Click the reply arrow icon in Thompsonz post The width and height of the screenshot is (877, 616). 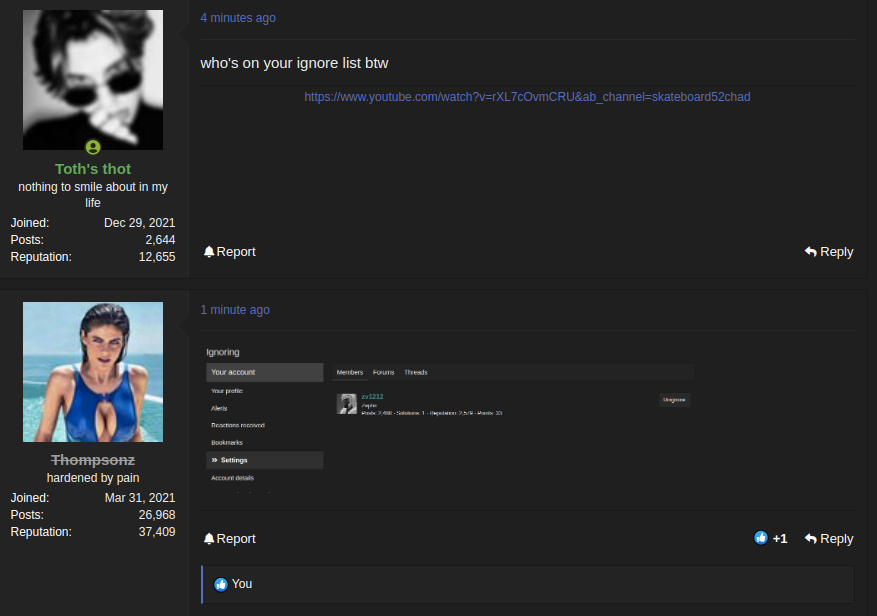pyautogui.click(x=810, y=539)
